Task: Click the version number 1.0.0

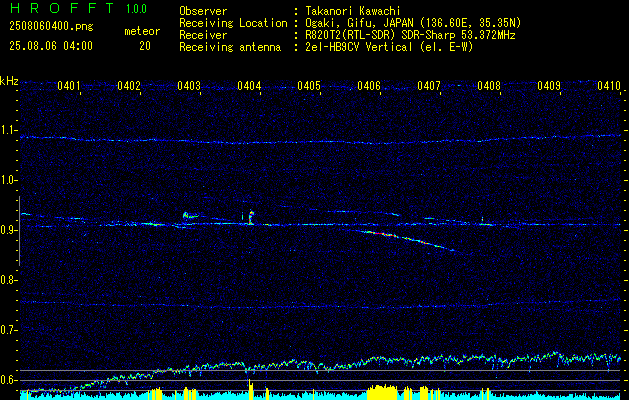Action: (x=136, y=8)
